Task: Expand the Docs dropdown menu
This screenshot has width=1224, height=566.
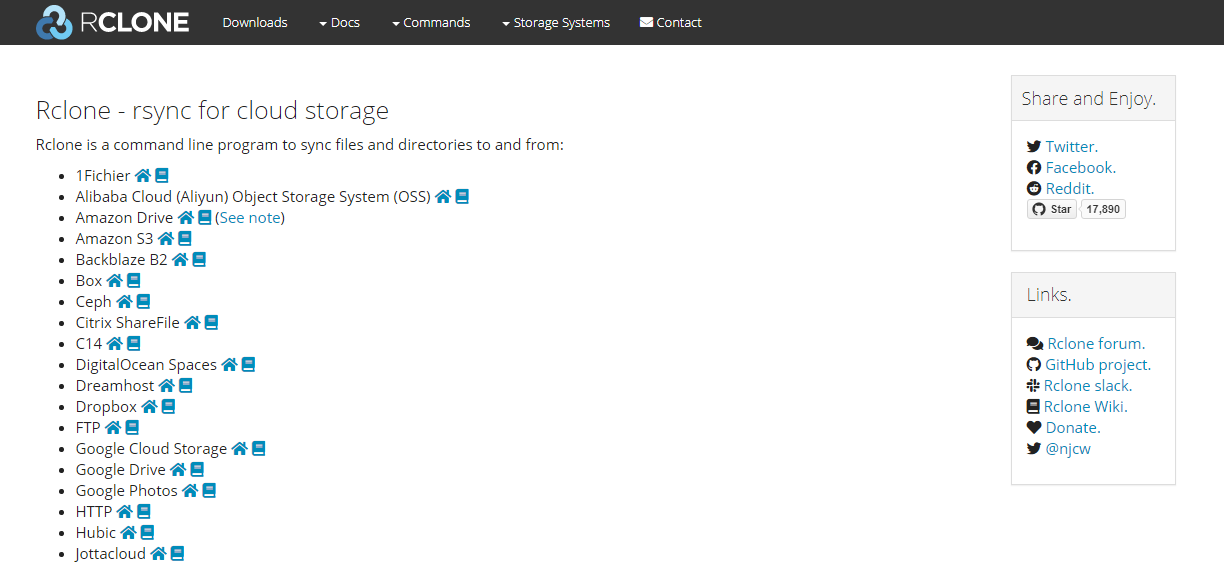Action: pos(339,22)
